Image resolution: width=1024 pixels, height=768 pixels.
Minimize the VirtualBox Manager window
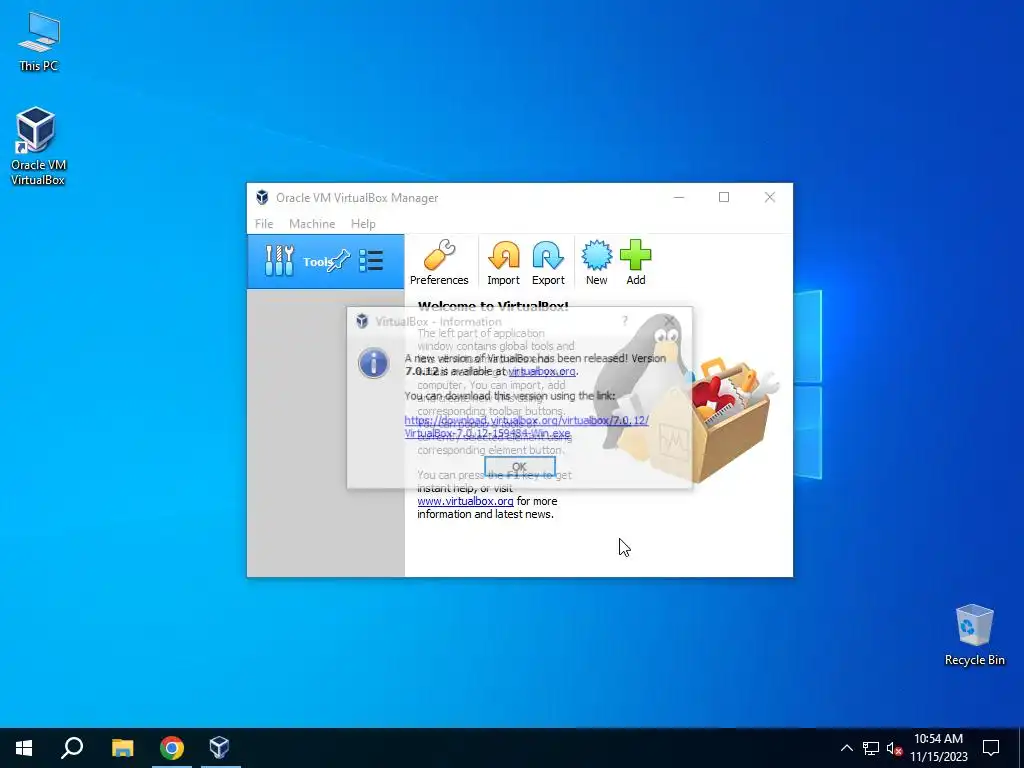click(679, 197)
